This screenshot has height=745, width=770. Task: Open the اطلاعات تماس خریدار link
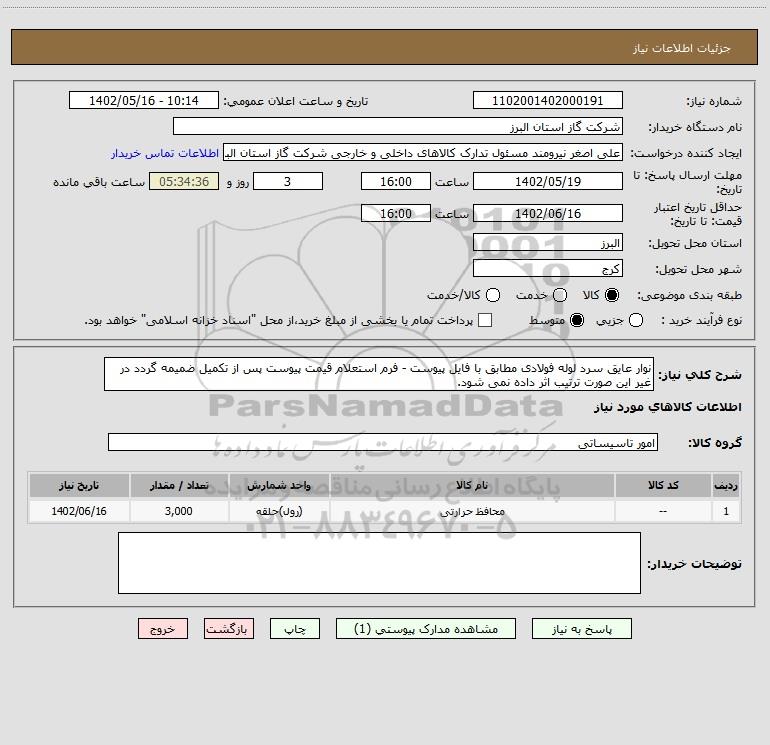(x=165, y=153)
